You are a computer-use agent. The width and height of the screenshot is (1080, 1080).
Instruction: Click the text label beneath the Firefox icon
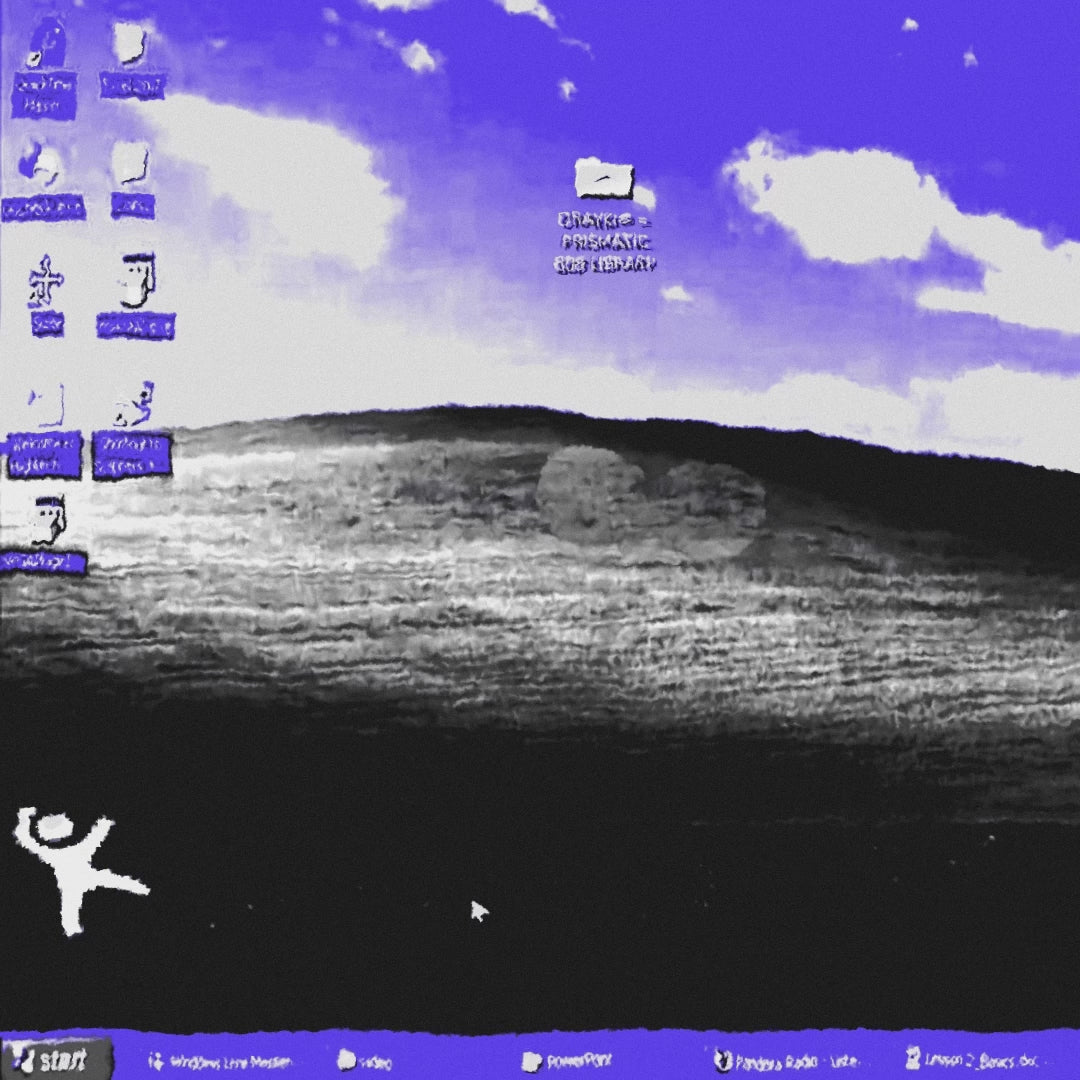(43, 208)
